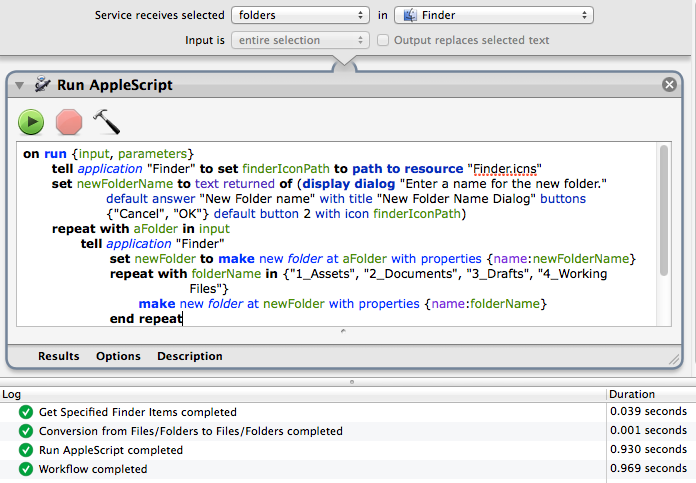Collapse the Run AppleScript action disclosure triangle
Viewport: 696px width, 483px height.
tap(19, 85)
